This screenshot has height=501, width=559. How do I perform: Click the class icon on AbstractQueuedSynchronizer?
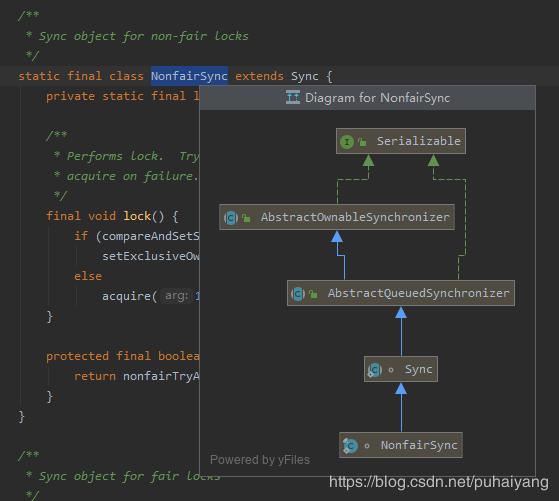click(x=298, y=294)
